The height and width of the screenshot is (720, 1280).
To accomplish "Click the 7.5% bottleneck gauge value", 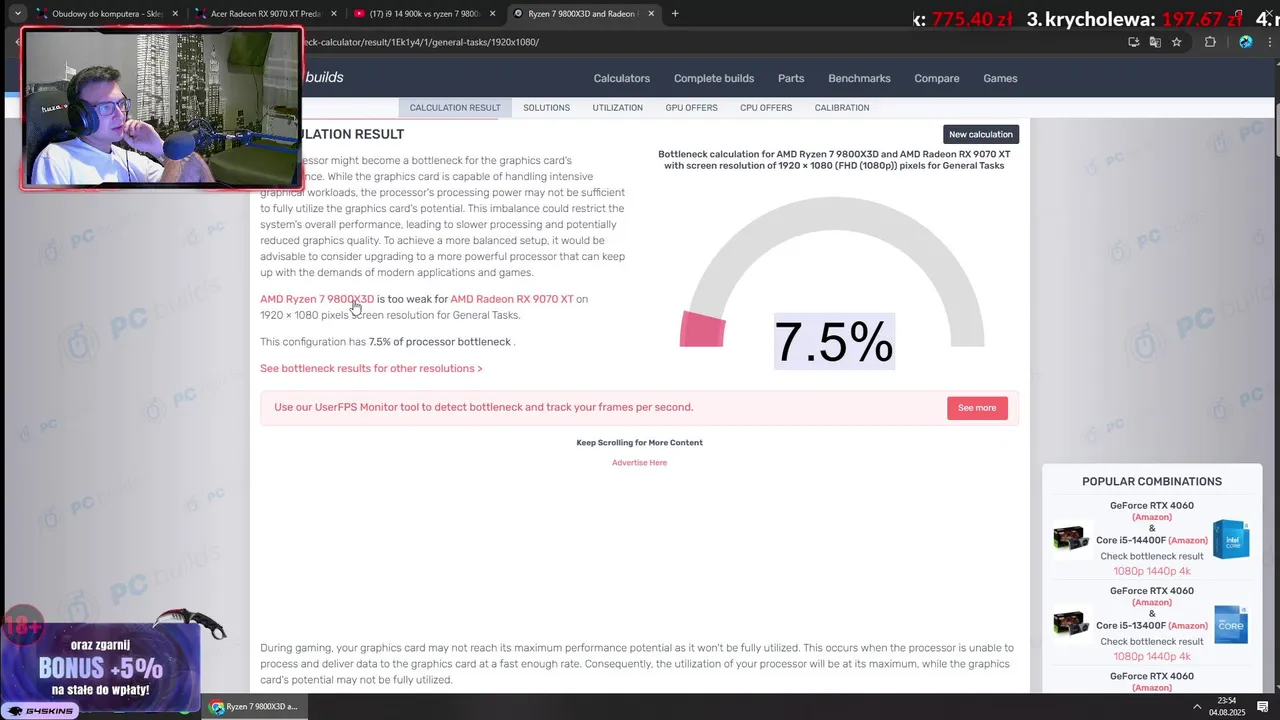I will coord(834,341).
